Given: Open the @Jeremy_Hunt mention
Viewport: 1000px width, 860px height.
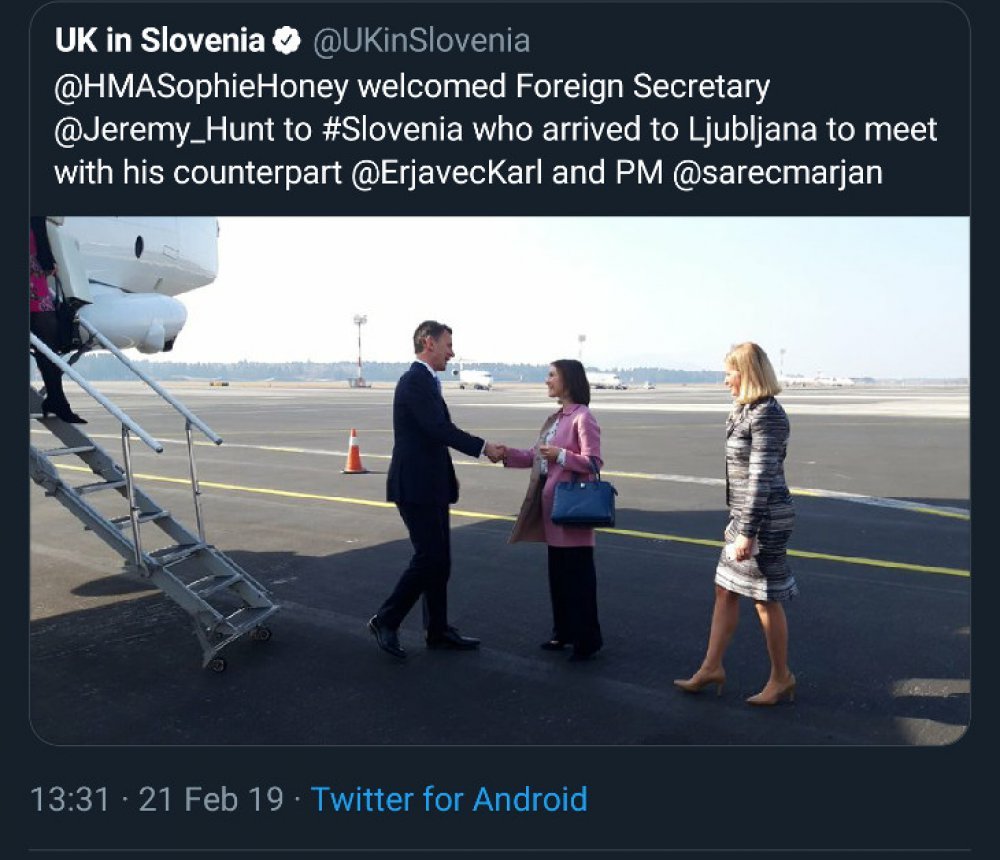Looking at the screenshot, I should [165, 130].
